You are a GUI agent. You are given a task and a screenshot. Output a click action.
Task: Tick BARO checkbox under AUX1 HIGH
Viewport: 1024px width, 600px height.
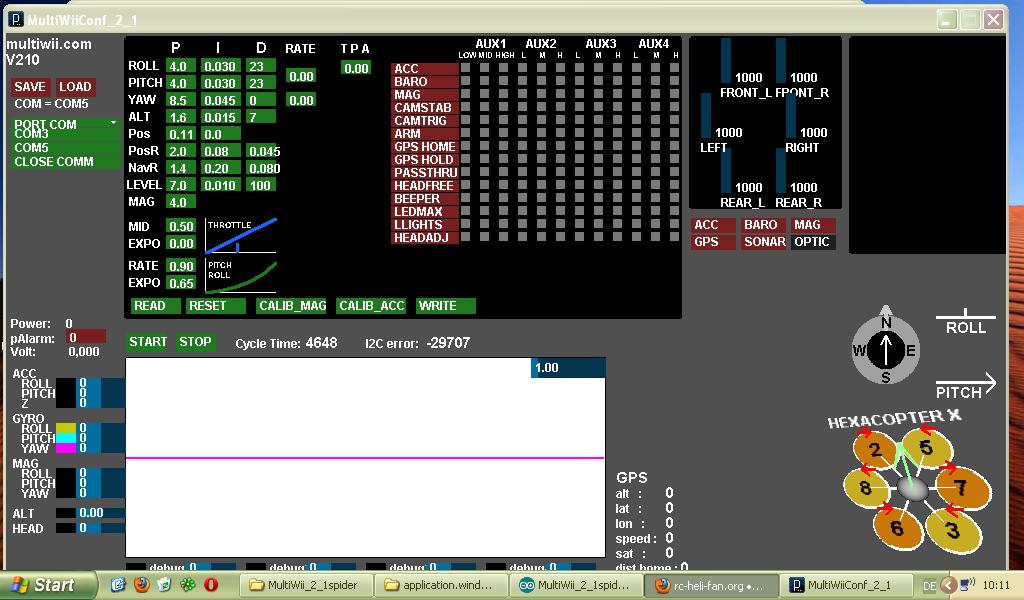[505, 82]
